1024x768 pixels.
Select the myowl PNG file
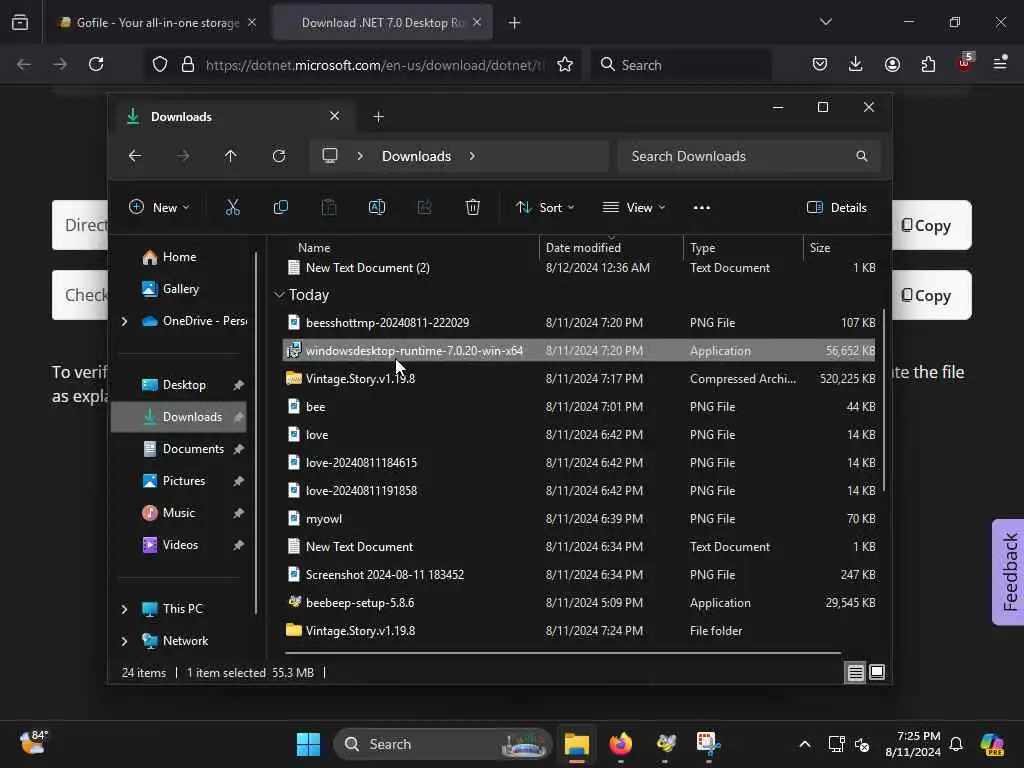579,519
